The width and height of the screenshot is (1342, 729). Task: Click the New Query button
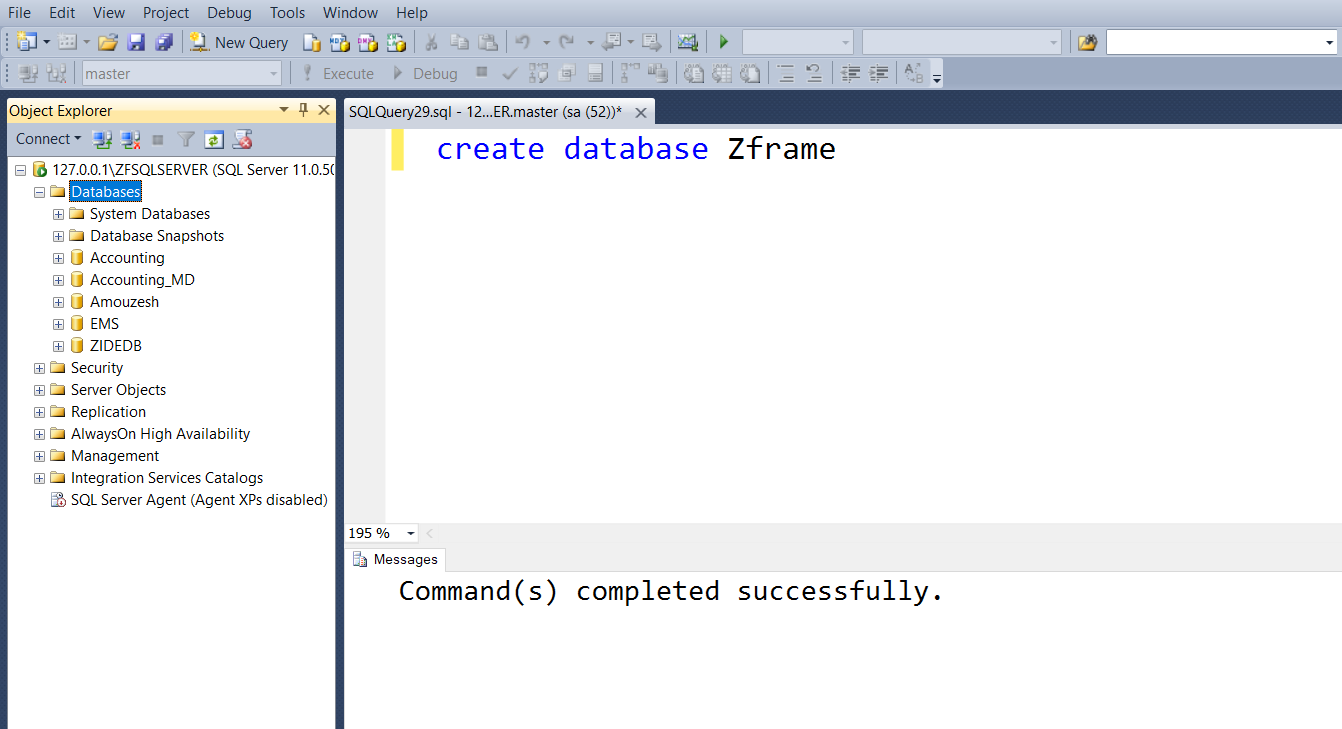pos(240,42)
